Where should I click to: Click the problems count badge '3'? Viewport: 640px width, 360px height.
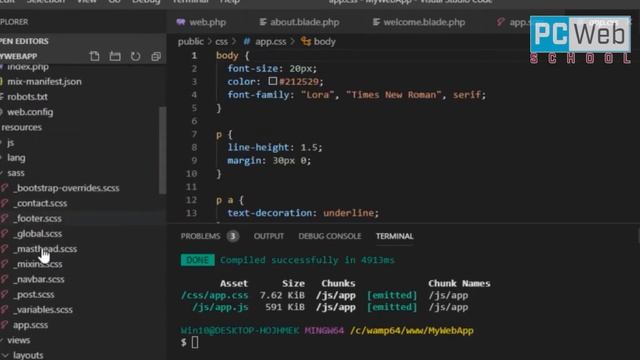click(x=233, y=236)
